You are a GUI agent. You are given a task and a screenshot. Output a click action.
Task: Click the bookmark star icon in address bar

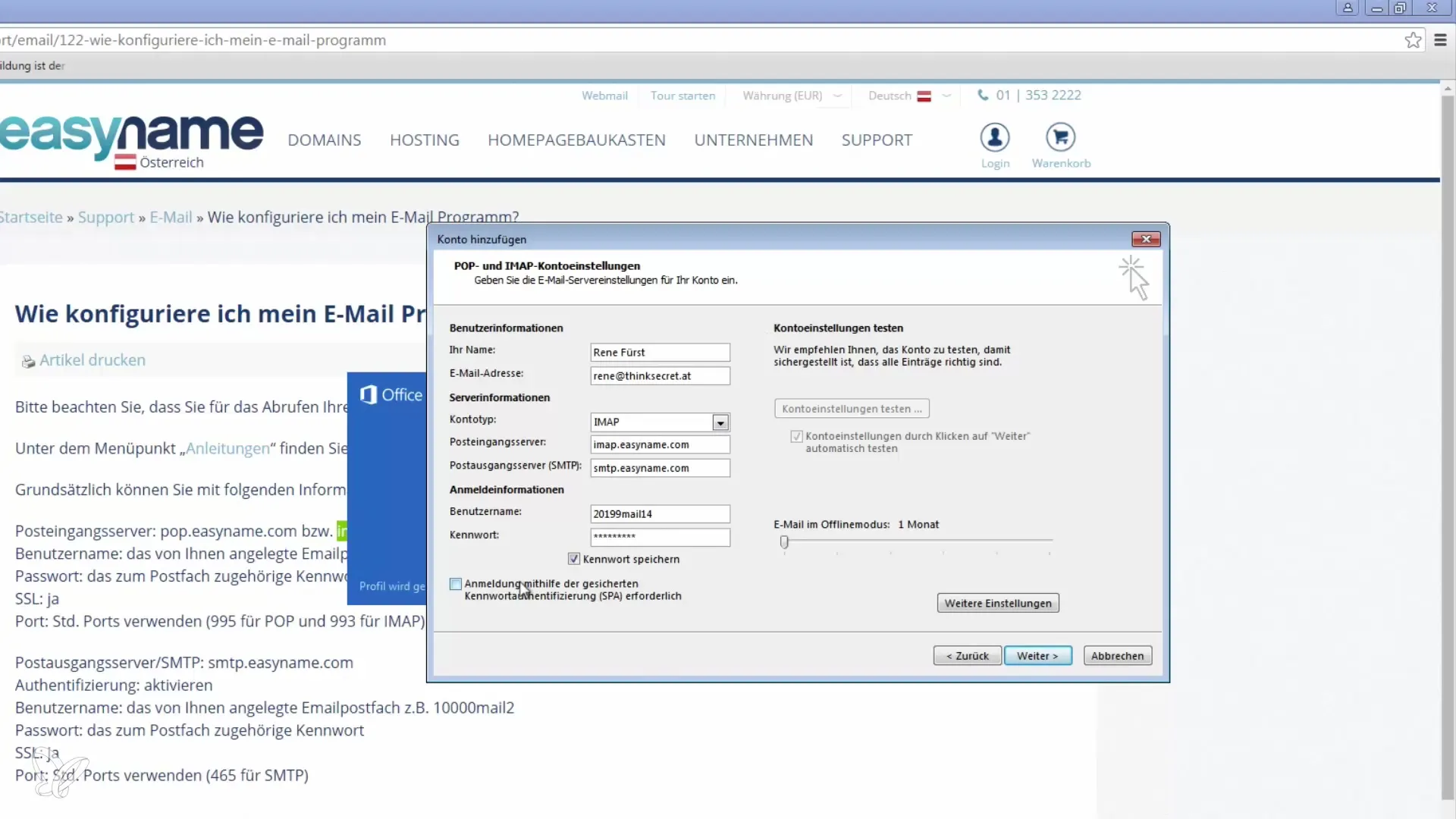coord(1413,40)
